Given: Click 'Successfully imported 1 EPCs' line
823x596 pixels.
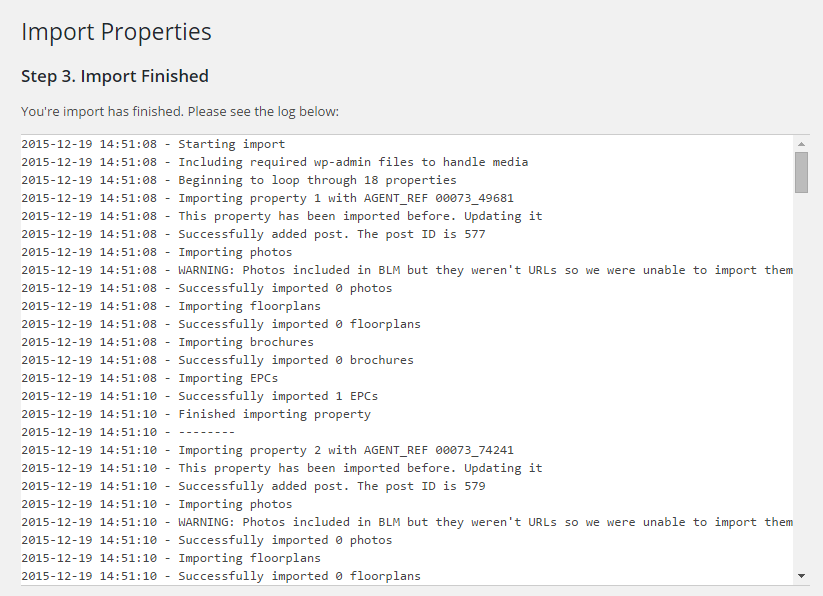Looking at the screenshot, I should 199,396.
